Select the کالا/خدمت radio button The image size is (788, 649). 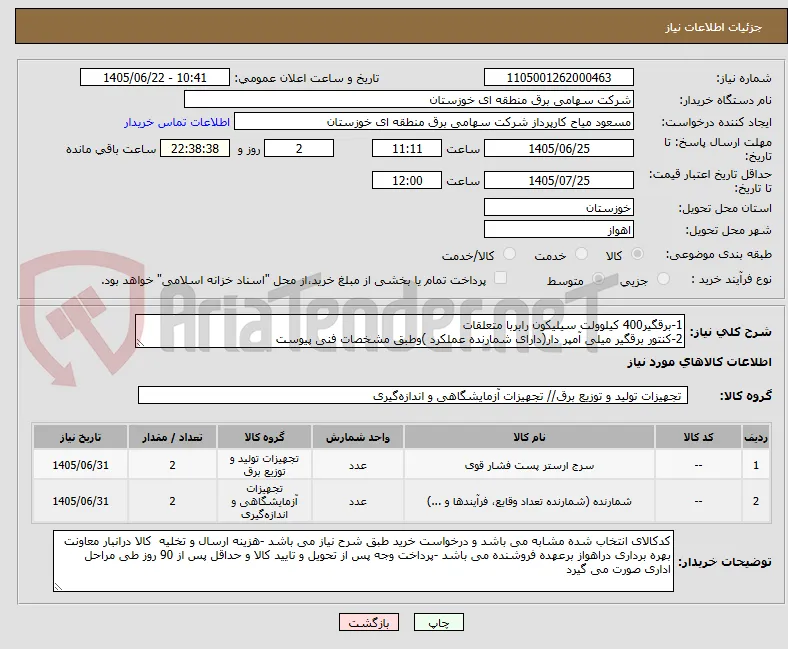(x=510, y=254)
